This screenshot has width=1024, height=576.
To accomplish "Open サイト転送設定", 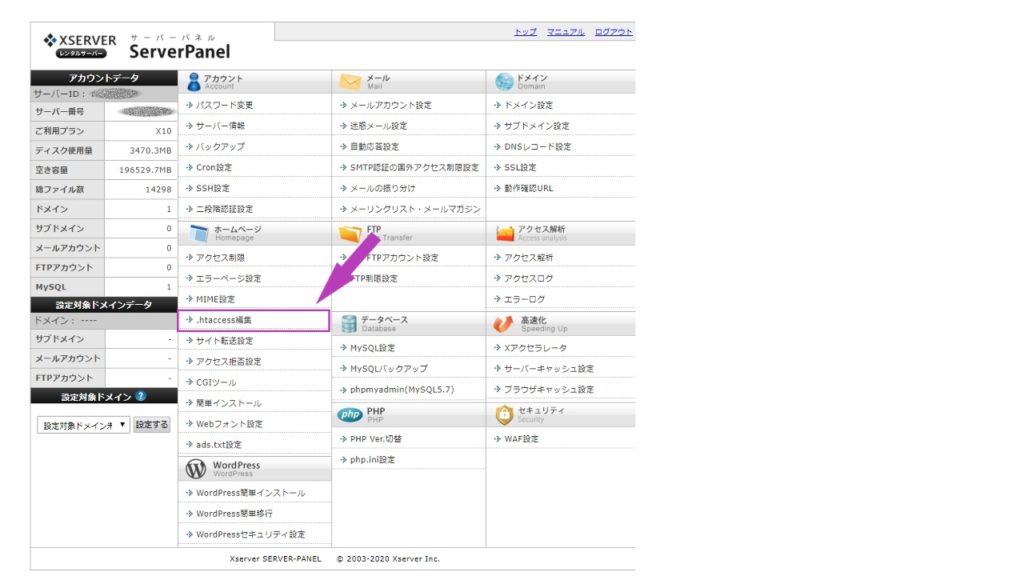I will tap(224, 341).
